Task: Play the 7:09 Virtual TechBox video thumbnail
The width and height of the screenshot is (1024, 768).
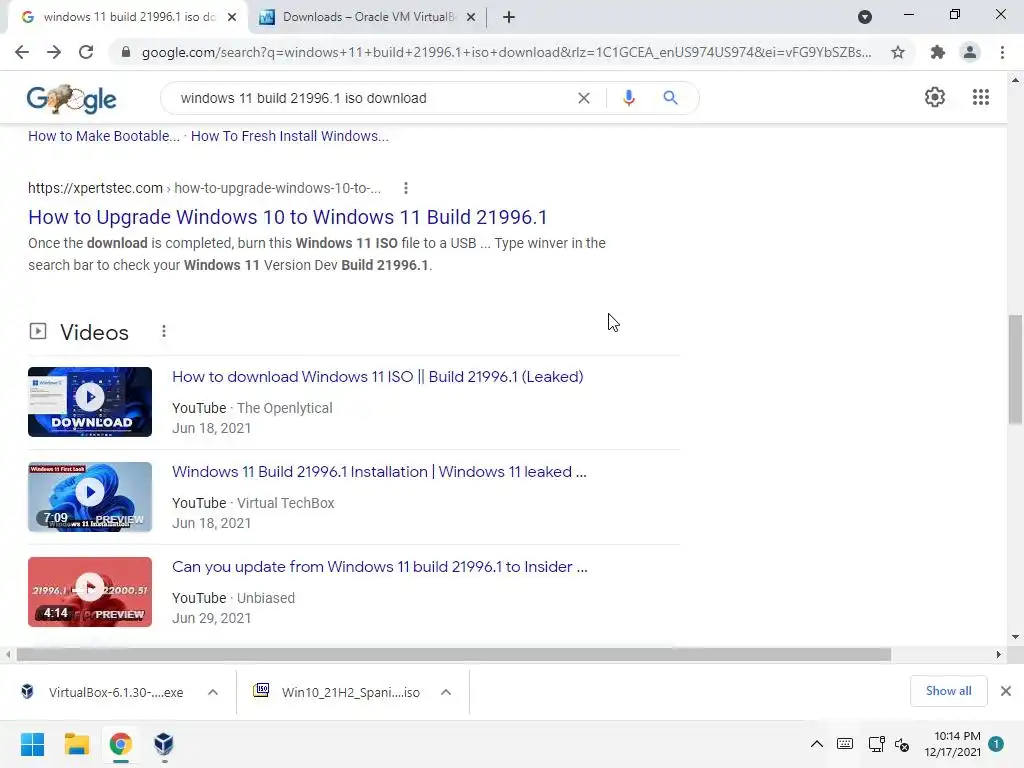Action: pyautogui.click(x=90, y=497)
